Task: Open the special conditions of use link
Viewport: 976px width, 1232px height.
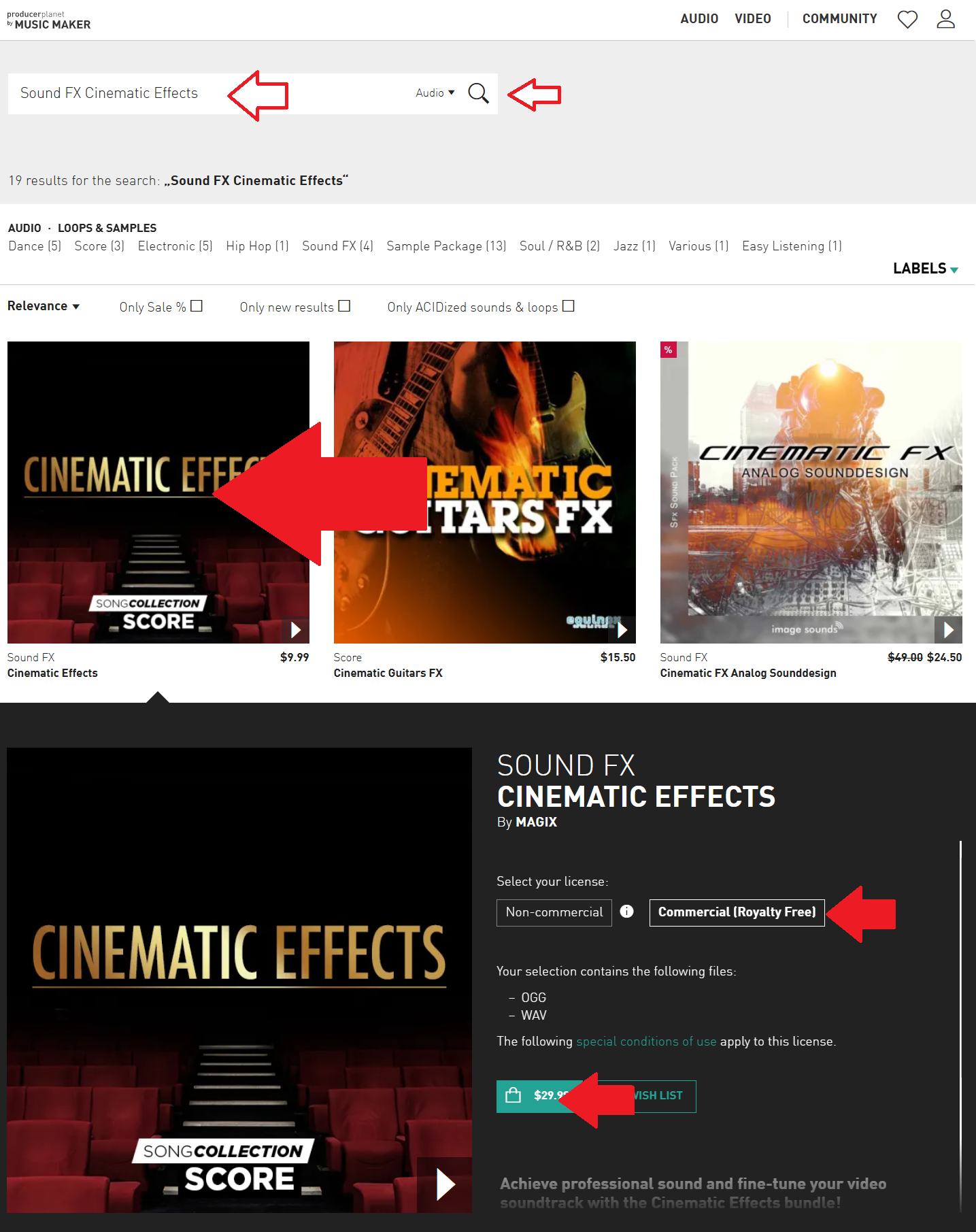Action: click(x=645, y=1042)
